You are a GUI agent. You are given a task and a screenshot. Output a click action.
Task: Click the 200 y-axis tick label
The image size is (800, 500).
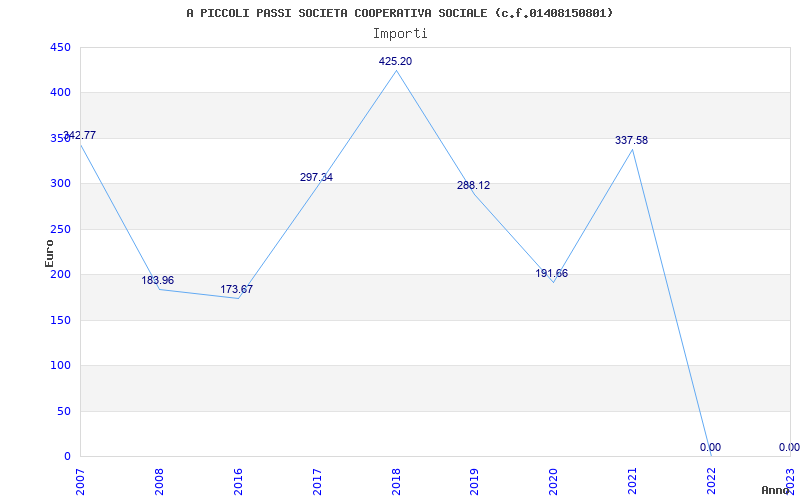click(x=60, y=274)
